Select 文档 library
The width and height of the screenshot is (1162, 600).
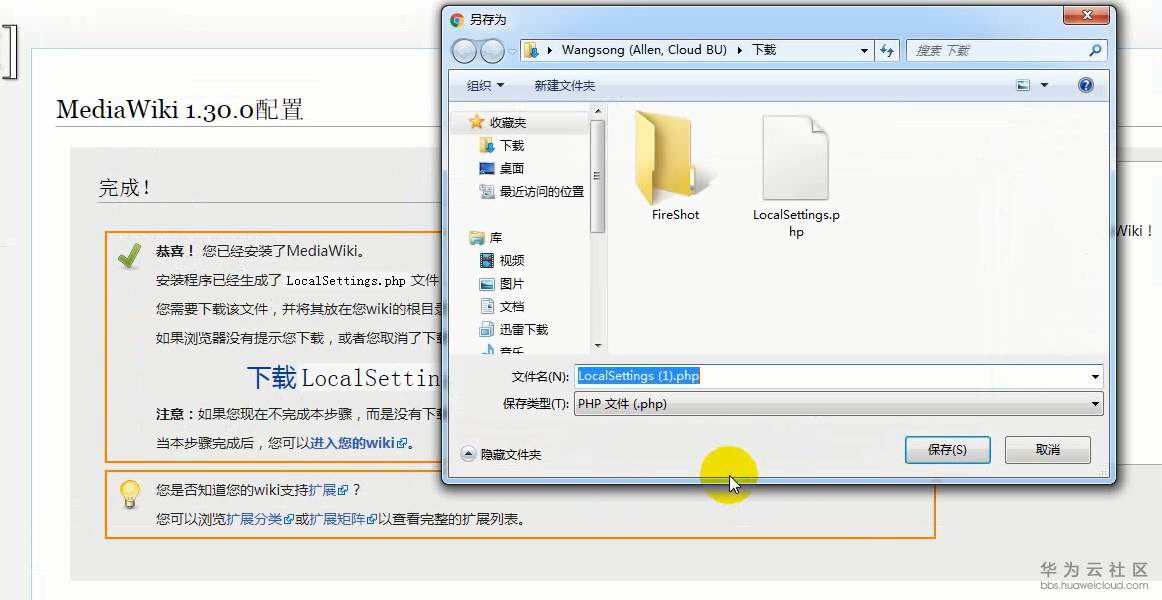click(511, 306)
